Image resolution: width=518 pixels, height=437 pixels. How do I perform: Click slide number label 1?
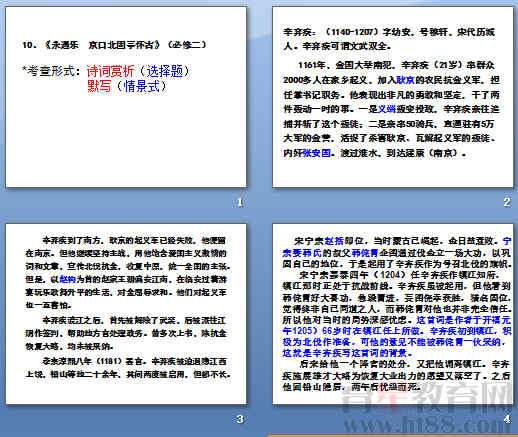240,202
